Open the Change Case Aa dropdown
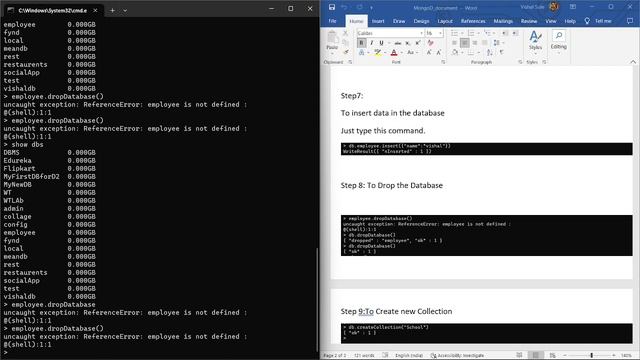The width and height of the screenshot is (640, 360). click(x=412, y=53)
